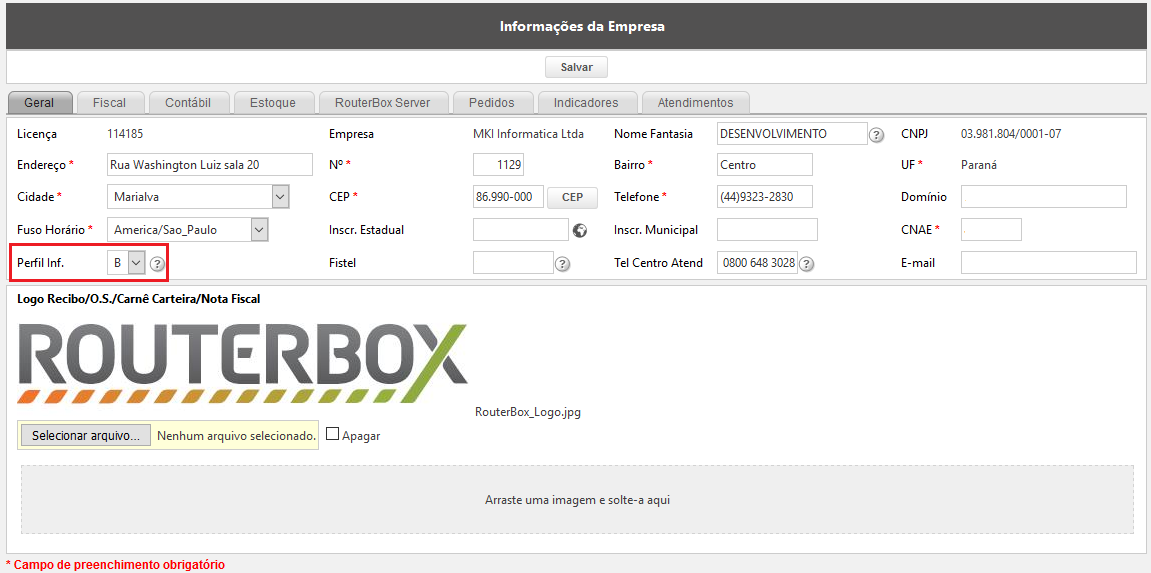Click the CEP lookup button
The width and height of the screenshot is (1151, 573).
click(573, 197)
